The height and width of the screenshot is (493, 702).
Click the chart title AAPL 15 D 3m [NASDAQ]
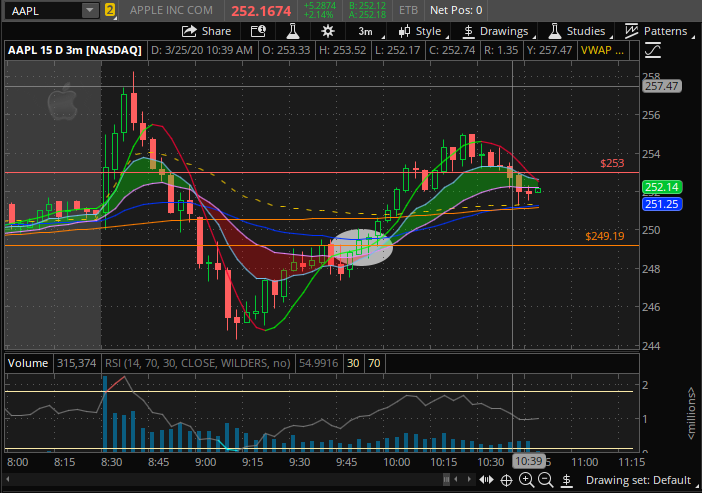[x=74, y=50]
